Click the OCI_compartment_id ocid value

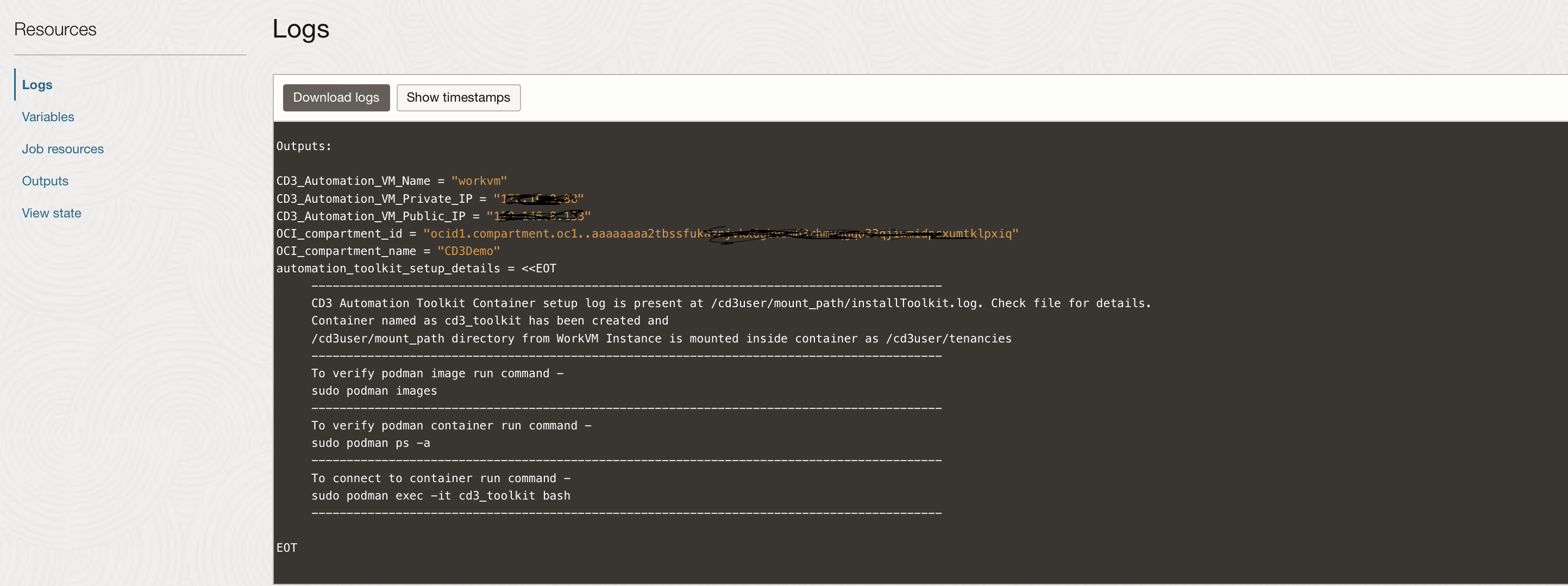click(720, 233)
